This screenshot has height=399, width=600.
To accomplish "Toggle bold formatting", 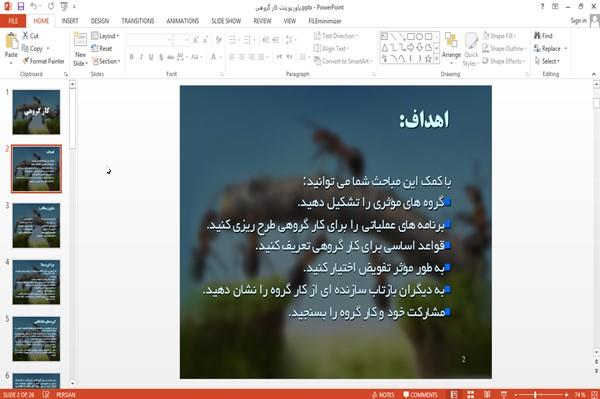I will coord(131,57).
